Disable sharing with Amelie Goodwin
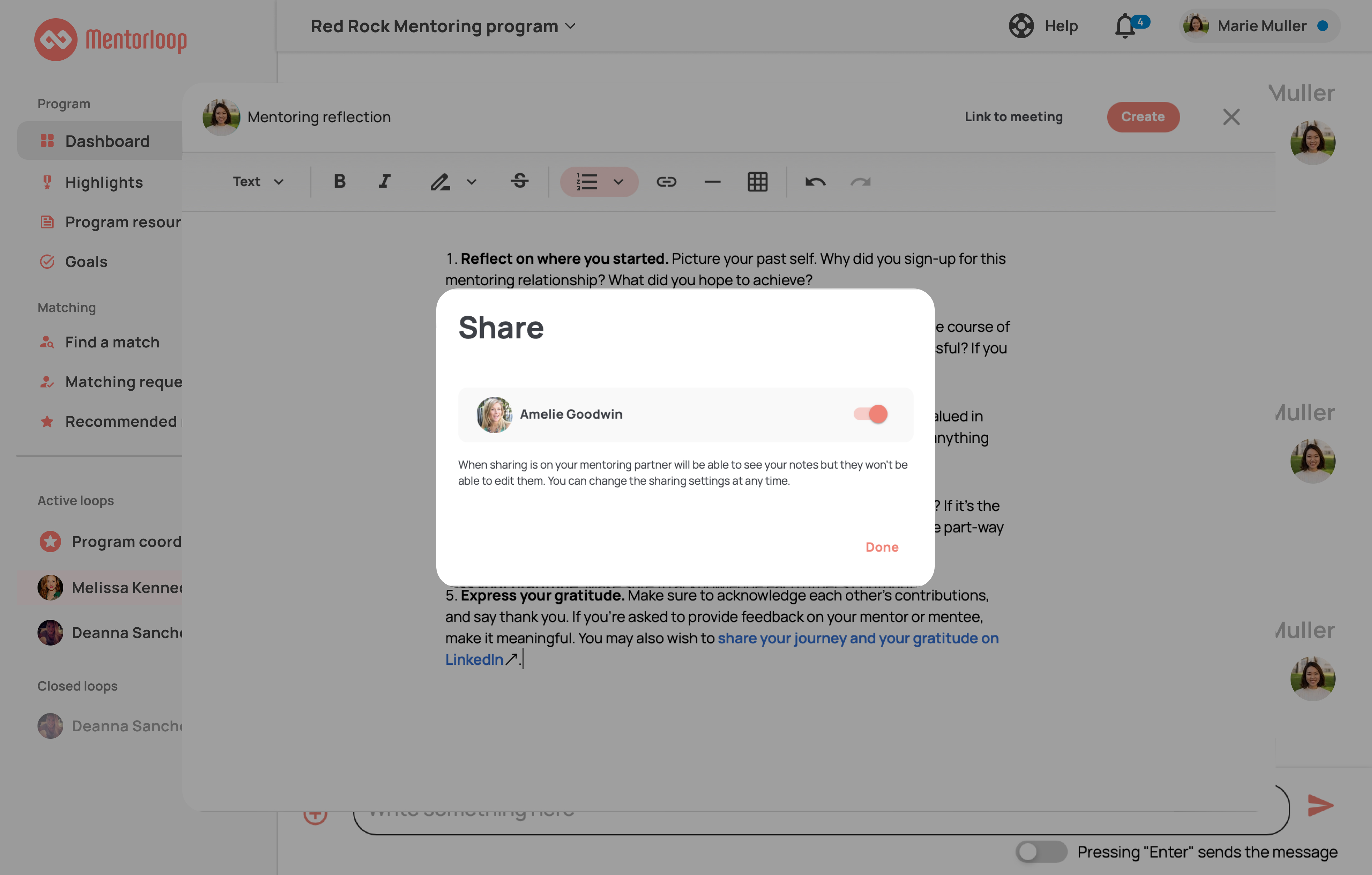 (870, 414)
